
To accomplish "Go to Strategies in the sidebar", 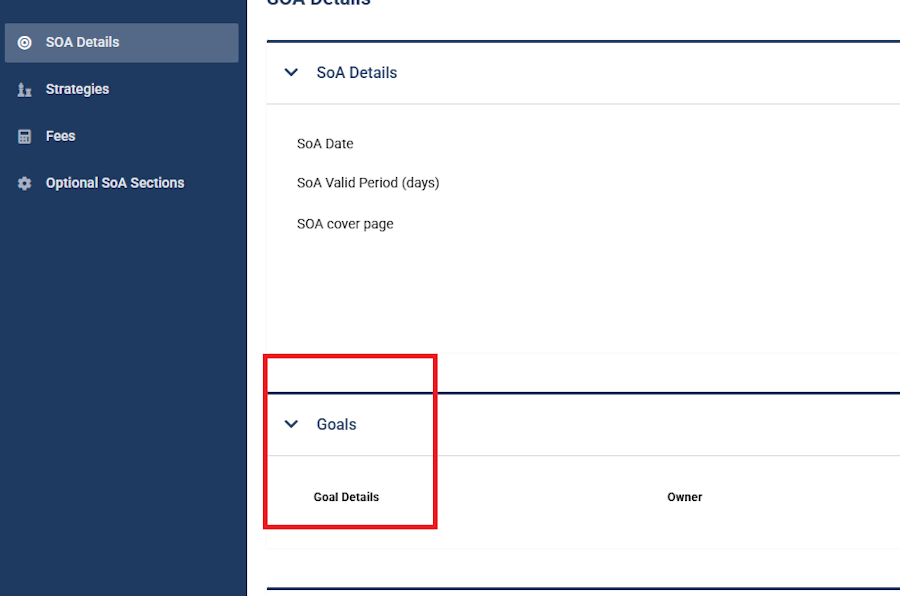I will [77, 89].
